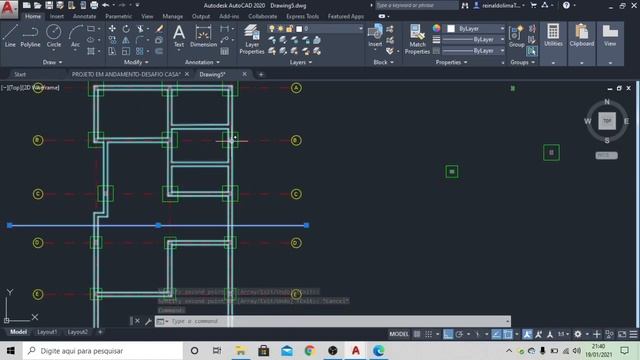Toggle Ortho mode in status bar
This screenshot has width=640, height=360.
(448, 334)
